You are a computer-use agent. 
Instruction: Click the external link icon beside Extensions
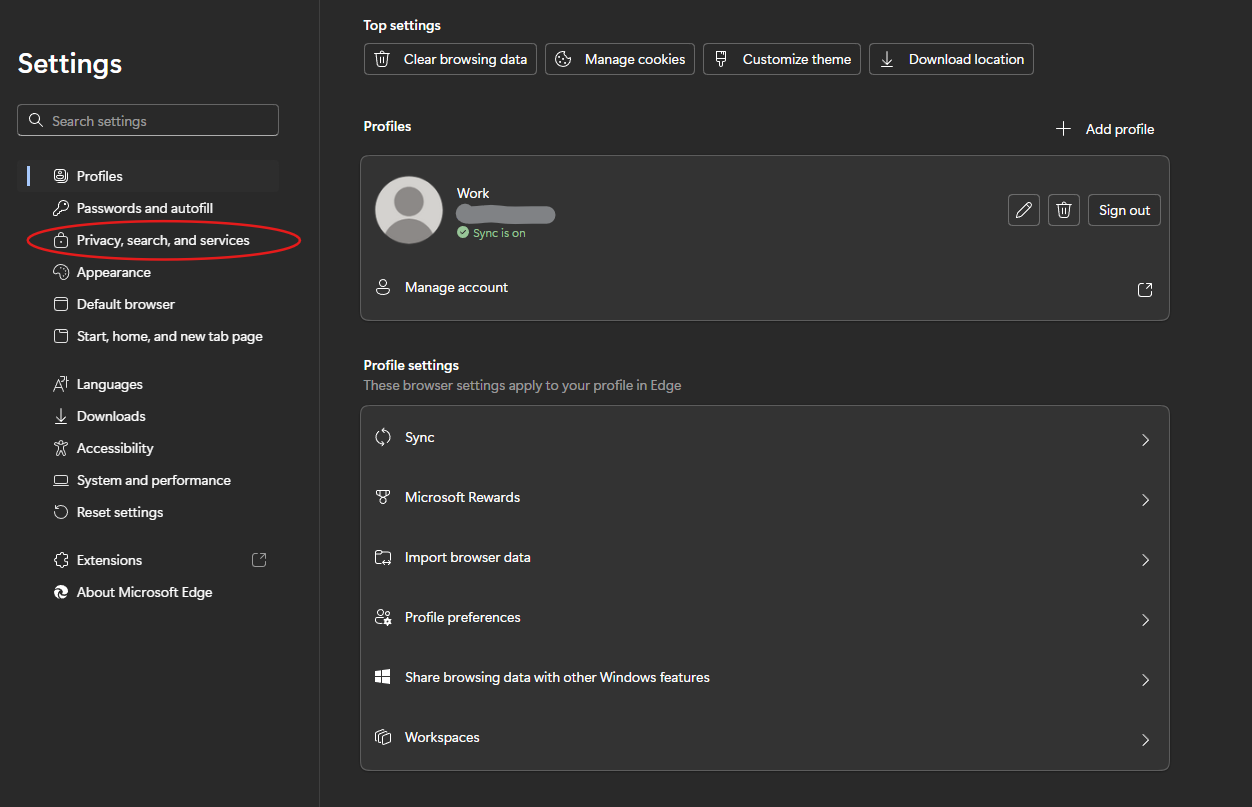[259, 560]
